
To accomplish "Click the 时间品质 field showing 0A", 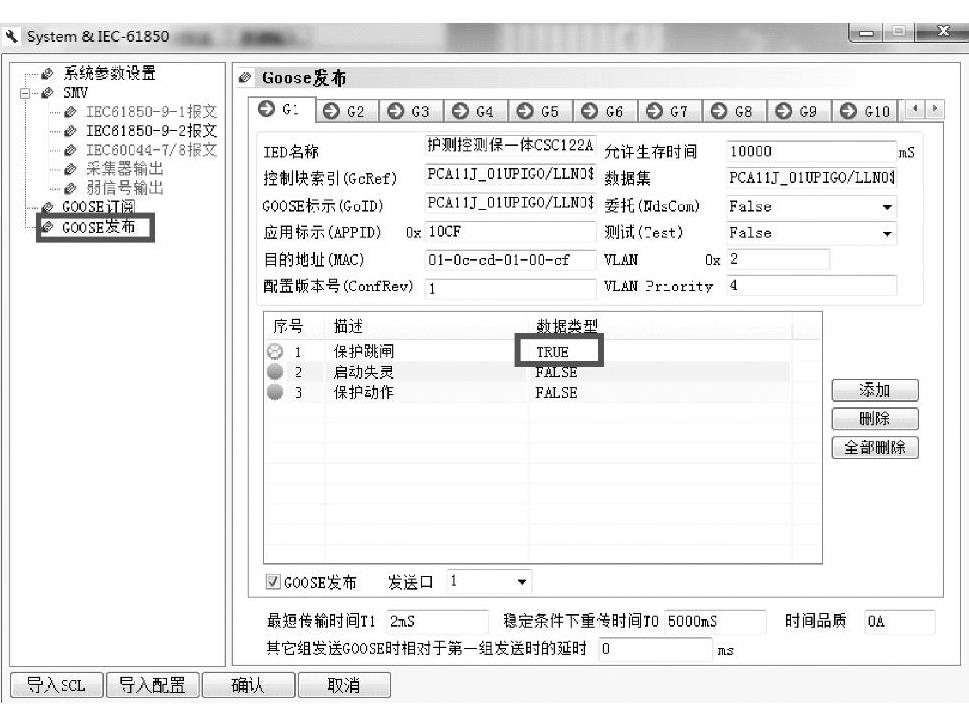I will [x=900, y=621].
